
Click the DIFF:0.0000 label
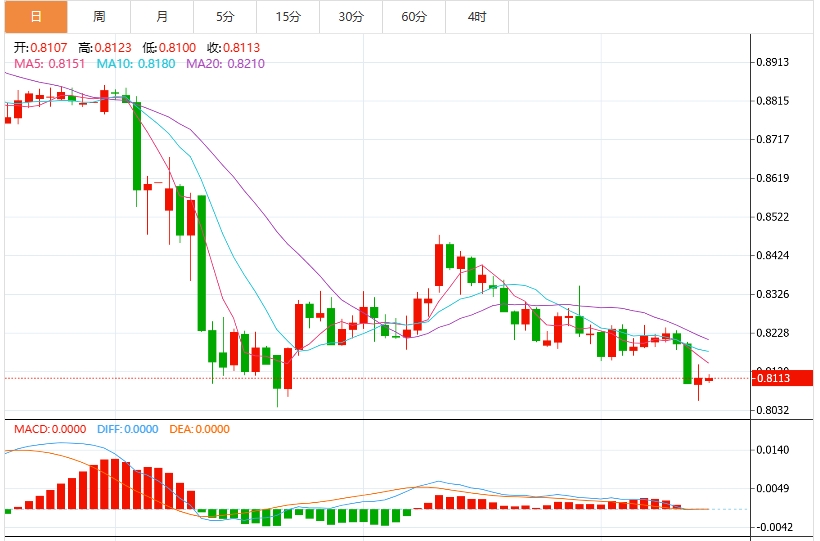128,430
